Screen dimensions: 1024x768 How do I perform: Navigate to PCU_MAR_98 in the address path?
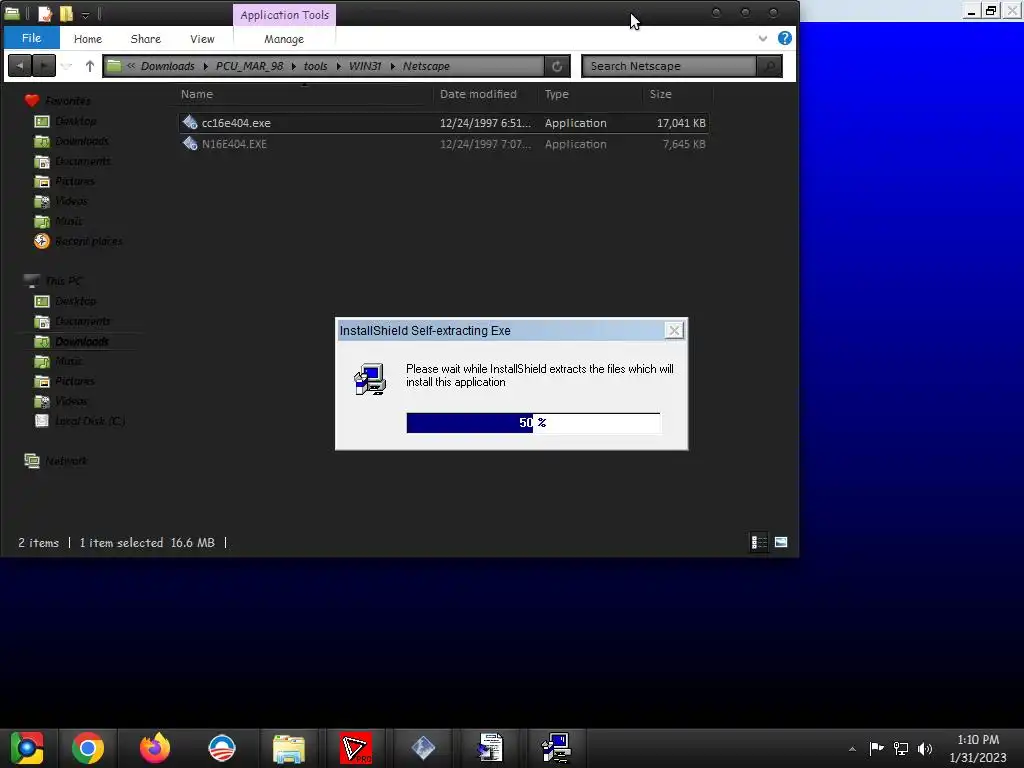coord(249,66)
